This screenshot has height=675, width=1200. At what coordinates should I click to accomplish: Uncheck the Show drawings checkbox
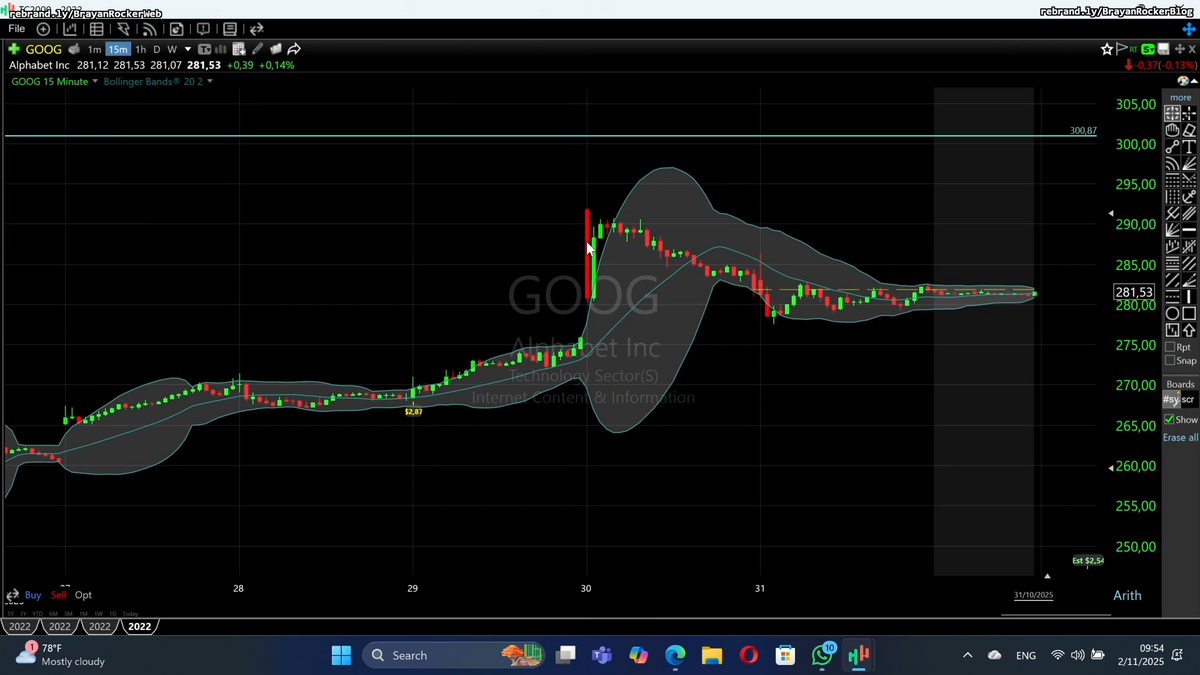[1170, 419]
